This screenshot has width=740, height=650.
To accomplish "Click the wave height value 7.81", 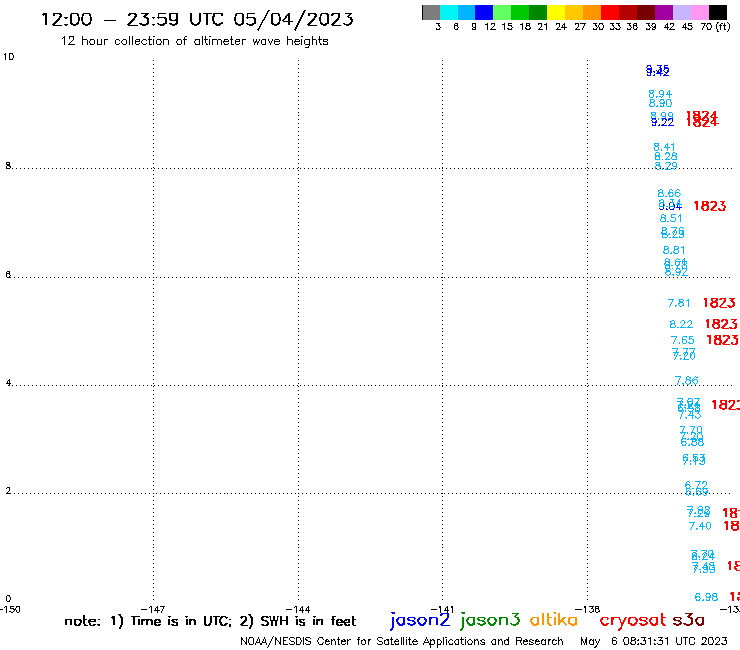I will (679, 303).
